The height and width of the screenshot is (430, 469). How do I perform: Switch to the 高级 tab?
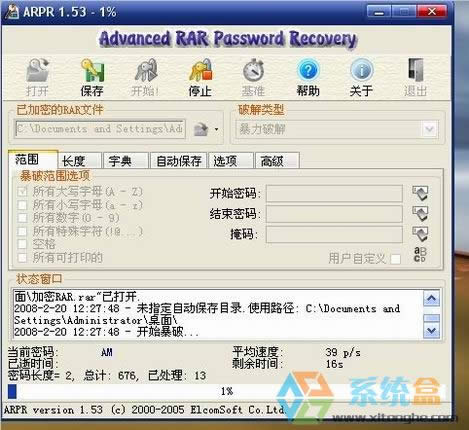(x=277, y=161)
